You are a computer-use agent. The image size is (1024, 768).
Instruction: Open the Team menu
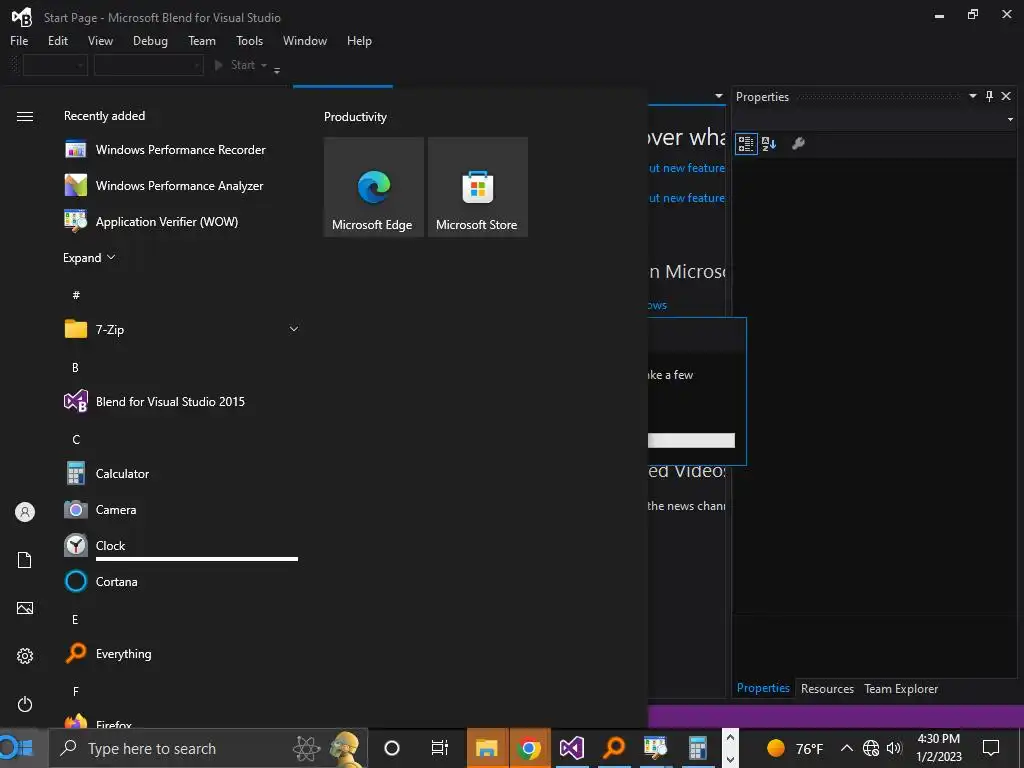pyautogui.click(x=202, y=40)
